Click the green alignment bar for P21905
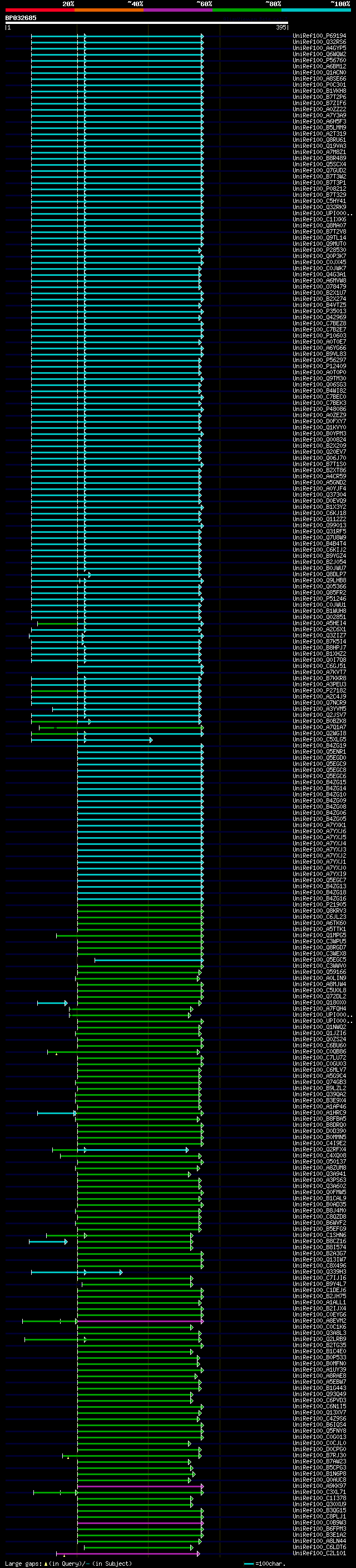Viewport: 356px width, 1568px height. [x=140, y=905]
